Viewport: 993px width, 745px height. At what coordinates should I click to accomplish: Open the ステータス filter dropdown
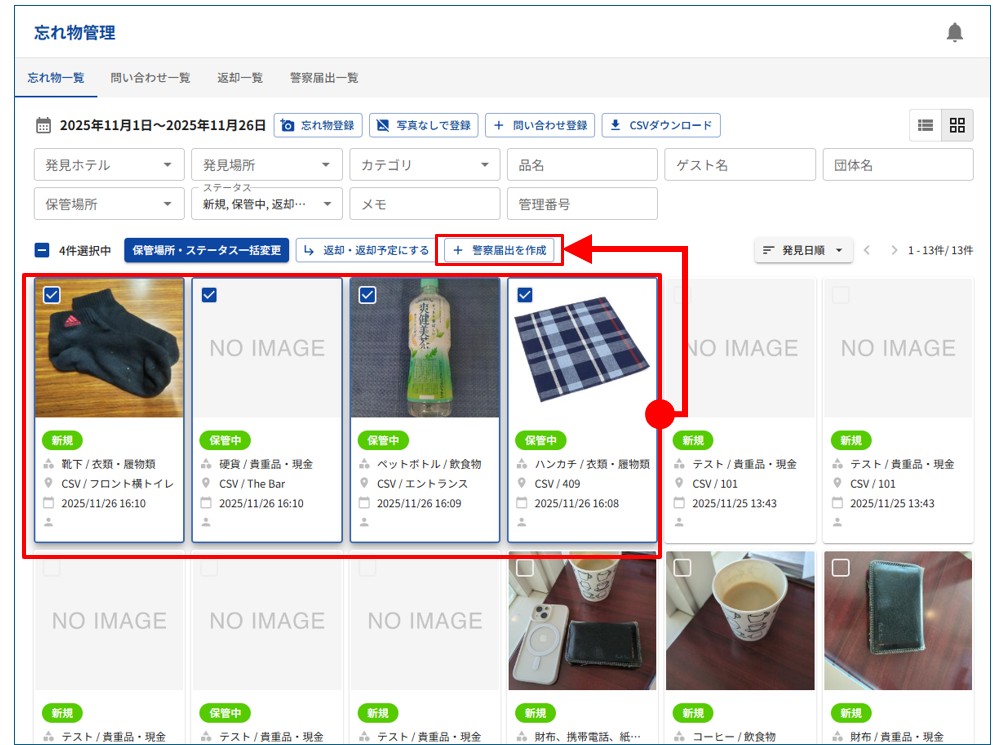pyautogui.click(x=267, y=204)
